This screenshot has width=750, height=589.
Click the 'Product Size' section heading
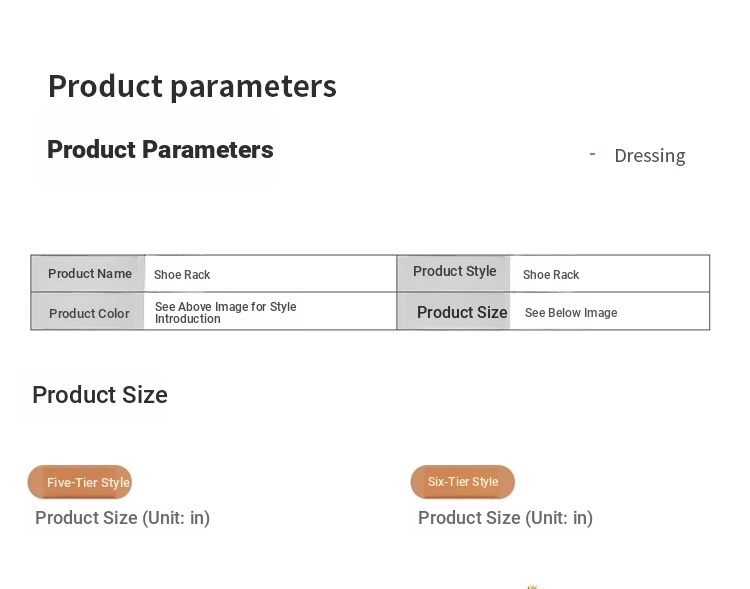[x=100, y=395]
